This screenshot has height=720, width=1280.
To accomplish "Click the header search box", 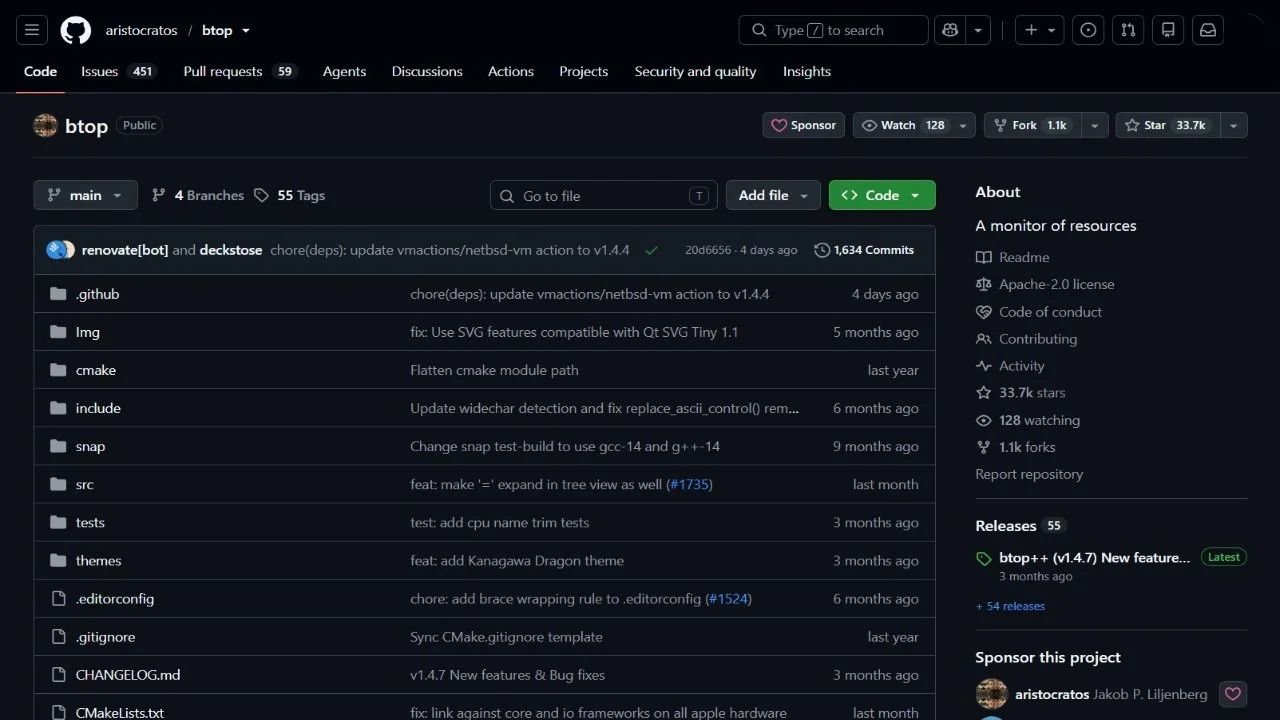I will point(833,30).
